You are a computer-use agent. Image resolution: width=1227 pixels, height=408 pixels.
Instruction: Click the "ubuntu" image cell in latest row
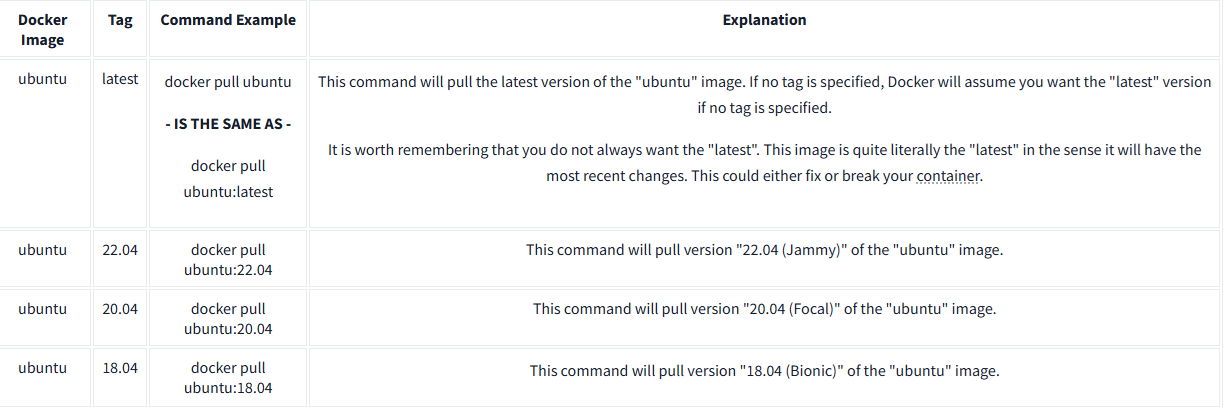pyautogui.click(x=43, y=78)
